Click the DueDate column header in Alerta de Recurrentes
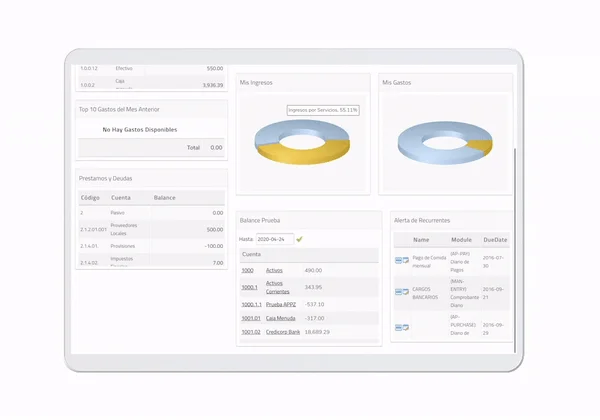Screen dimensions: 600x420 (x=495, y=240)
